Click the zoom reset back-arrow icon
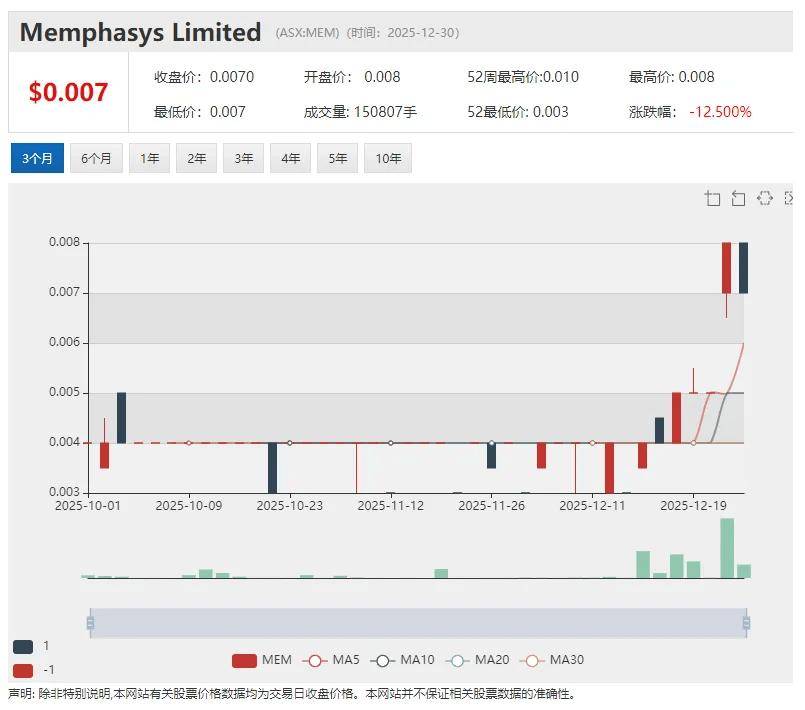Image resolution: width=805 pixels, height=710 pixels. pos(738,198)
